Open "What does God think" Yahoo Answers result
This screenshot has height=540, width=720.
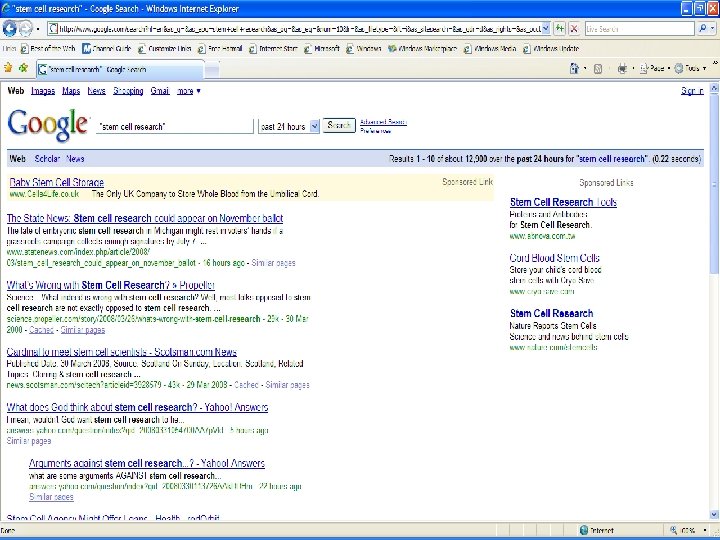[x=137, y=407]
